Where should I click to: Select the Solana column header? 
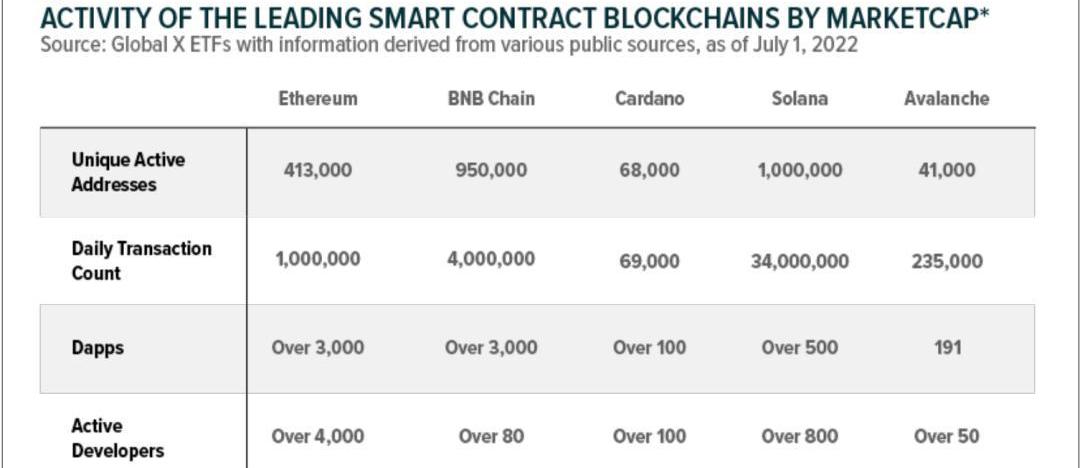click(799, 98)
